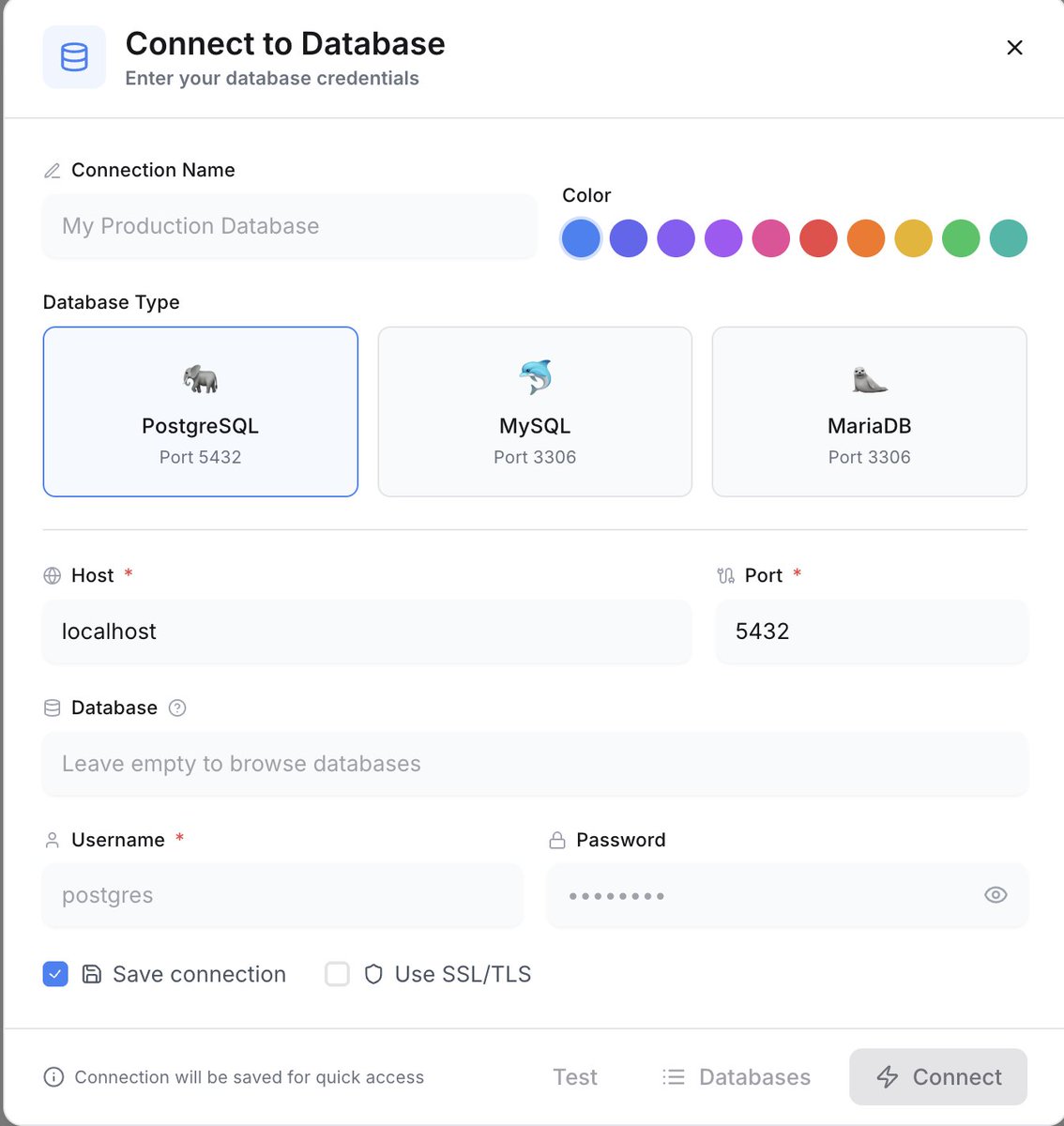Focus the Password input field
Image resolution: width=1064 pixels, height=1126 pixels.
point(787,895)
